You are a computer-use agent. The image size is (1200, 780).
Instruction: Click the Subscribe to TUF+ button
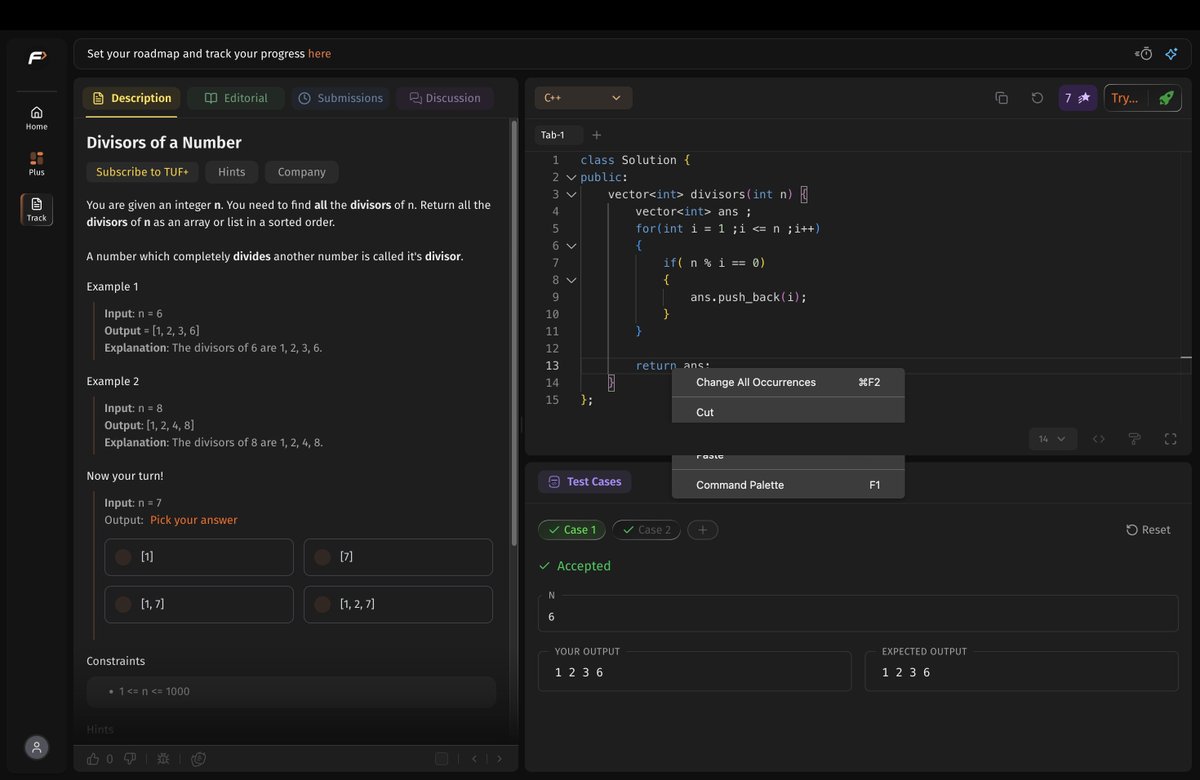pos(142,172)
